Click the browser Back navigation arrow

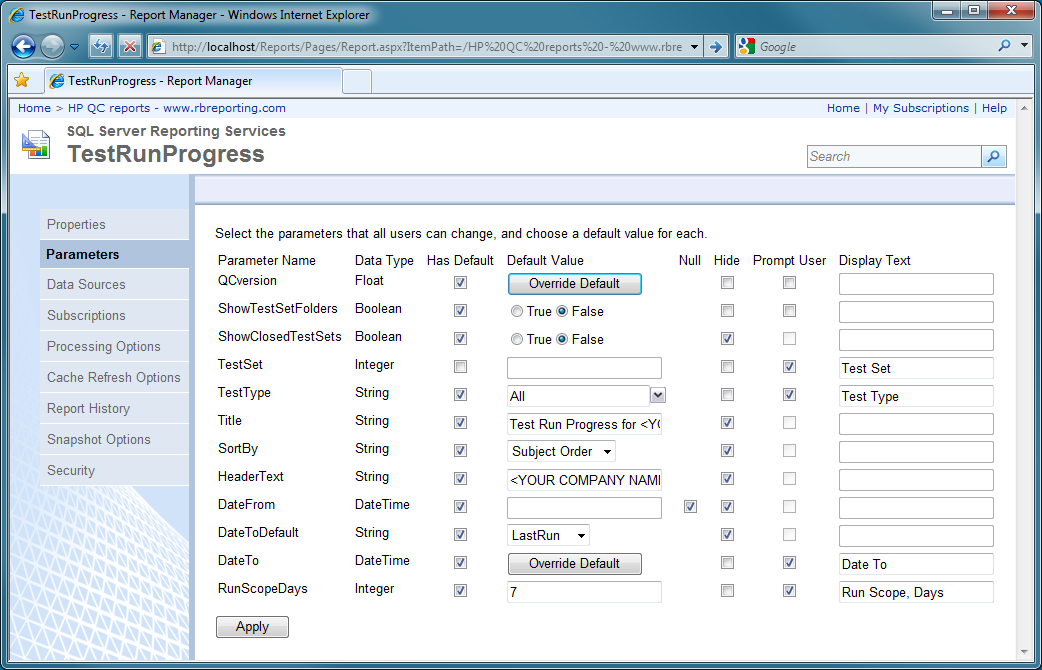pos(22,47)
